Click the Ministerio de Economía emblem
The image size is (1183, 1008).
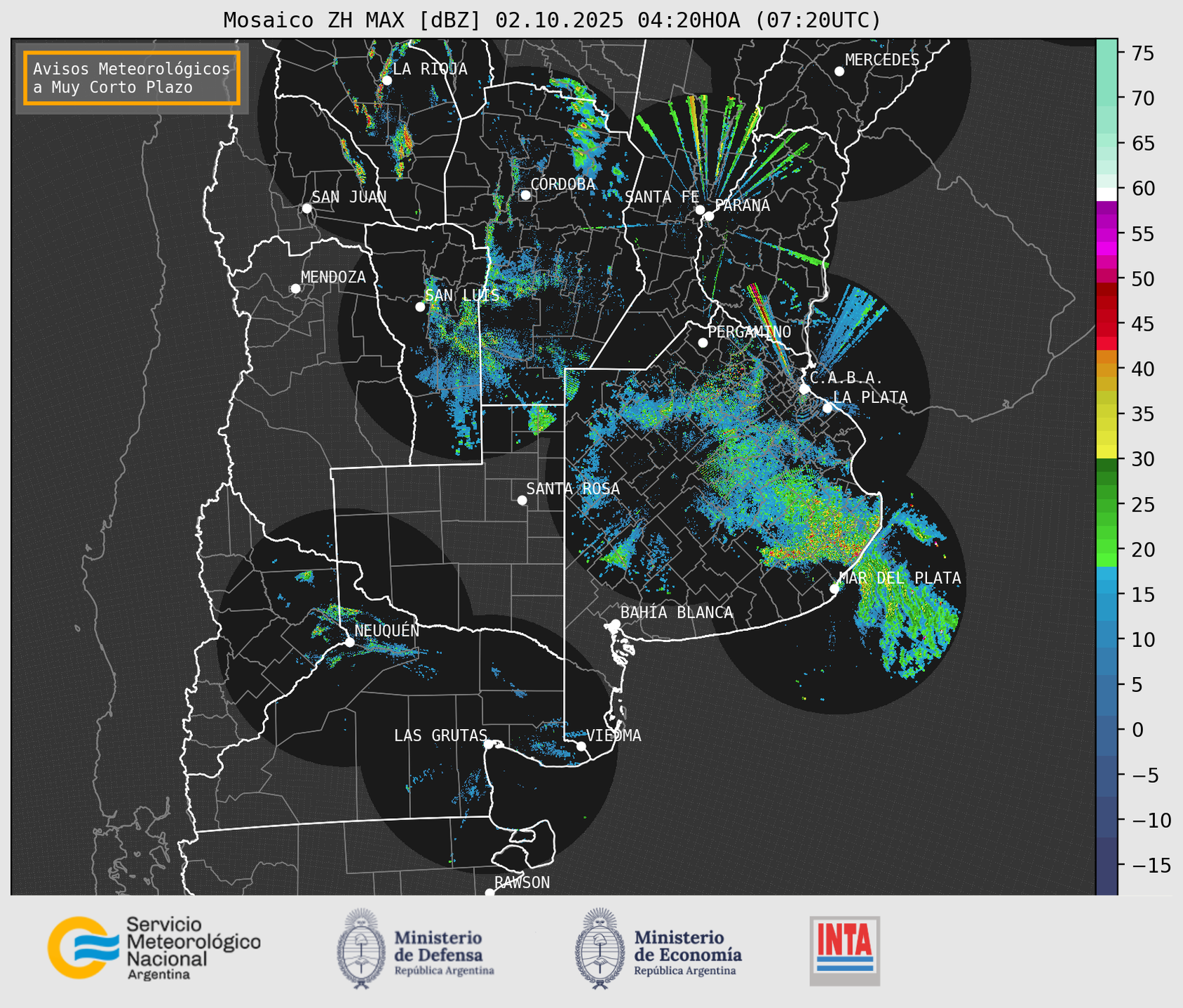coord(600,948)
